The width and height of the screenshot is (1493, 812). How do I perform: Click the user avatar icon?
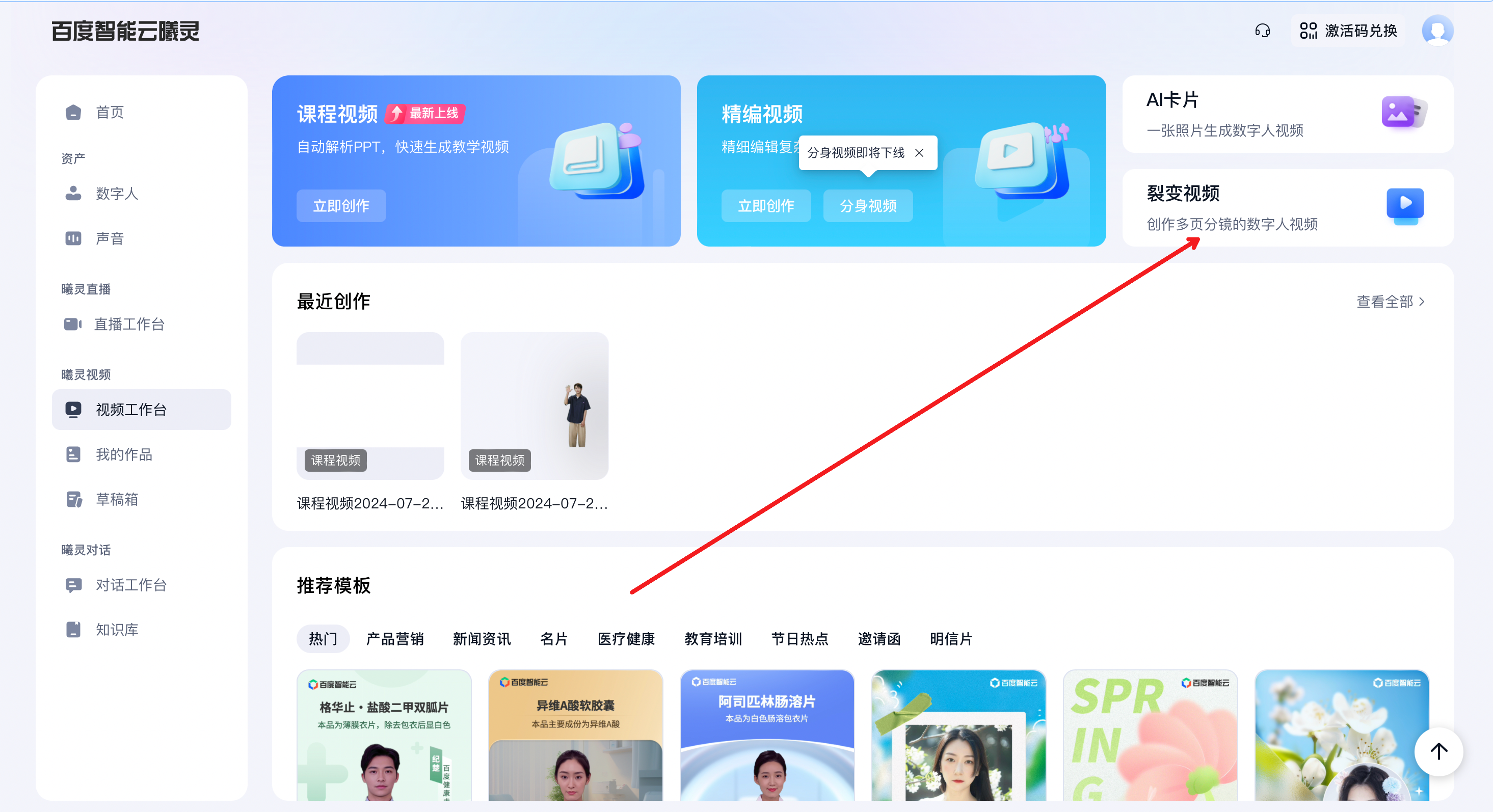click(x=1437, y=30)
